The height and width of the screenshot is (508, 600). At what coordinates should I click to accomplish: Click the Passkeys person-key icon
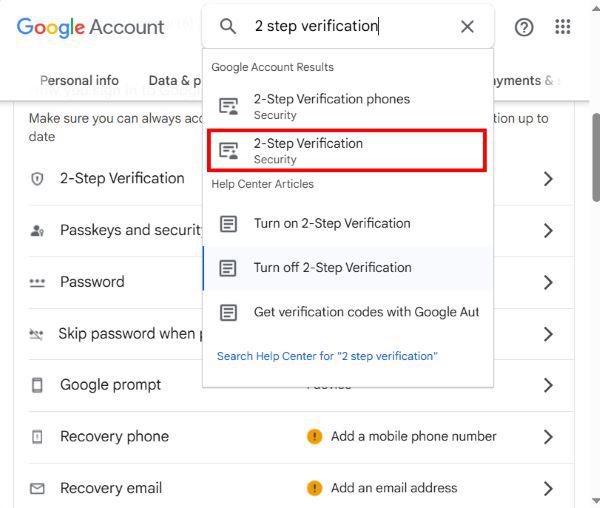click(37, 231)
